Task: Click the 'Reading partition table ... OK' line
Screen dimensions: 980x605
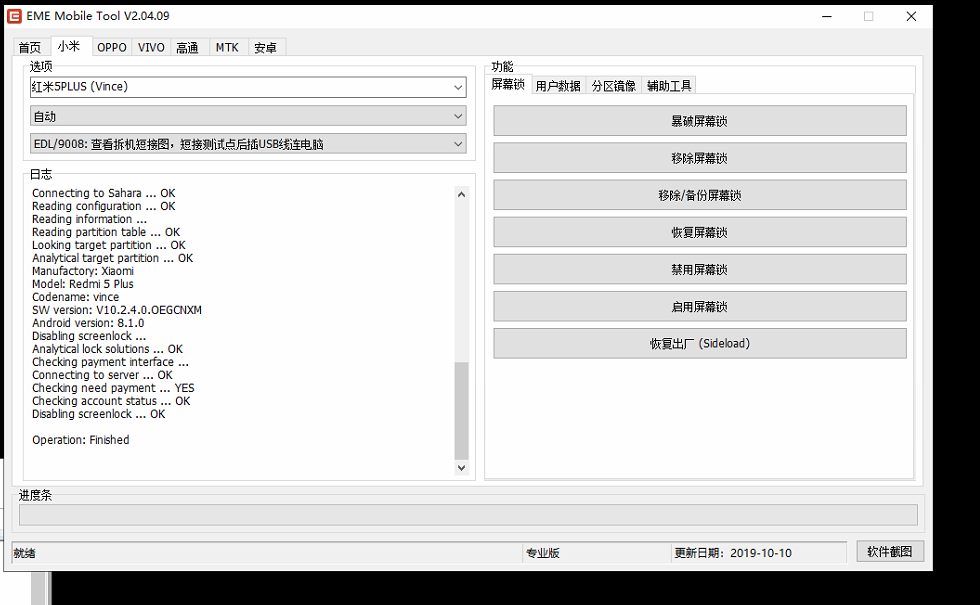Action: click(106, 232)
